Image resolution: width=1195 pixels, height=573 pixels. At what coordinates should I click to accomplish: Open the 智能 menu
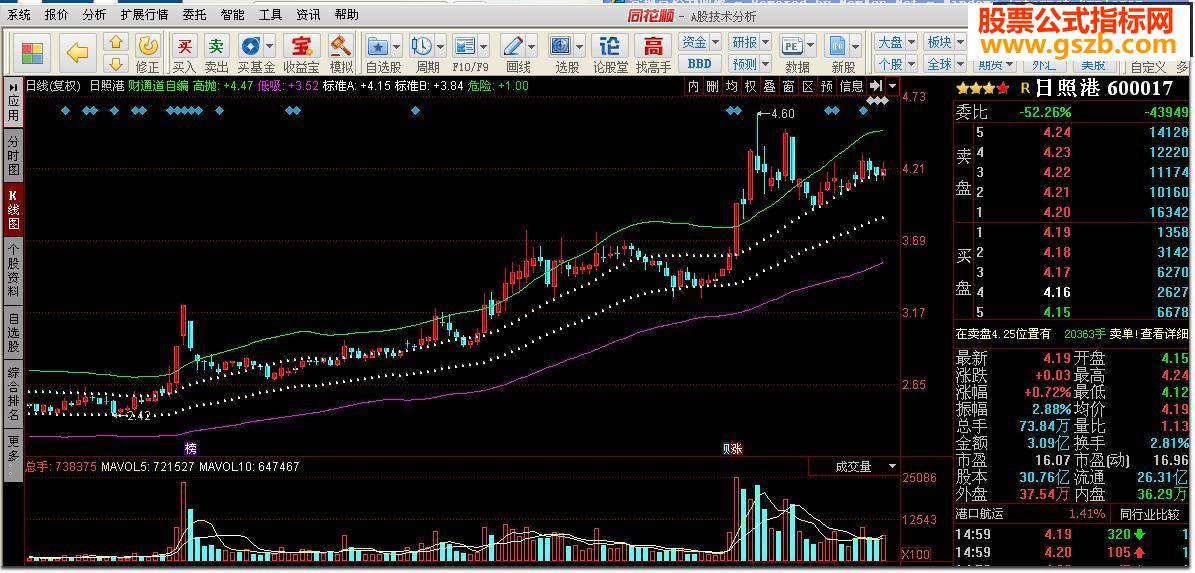pyautogui.click(x=232, y=14)
